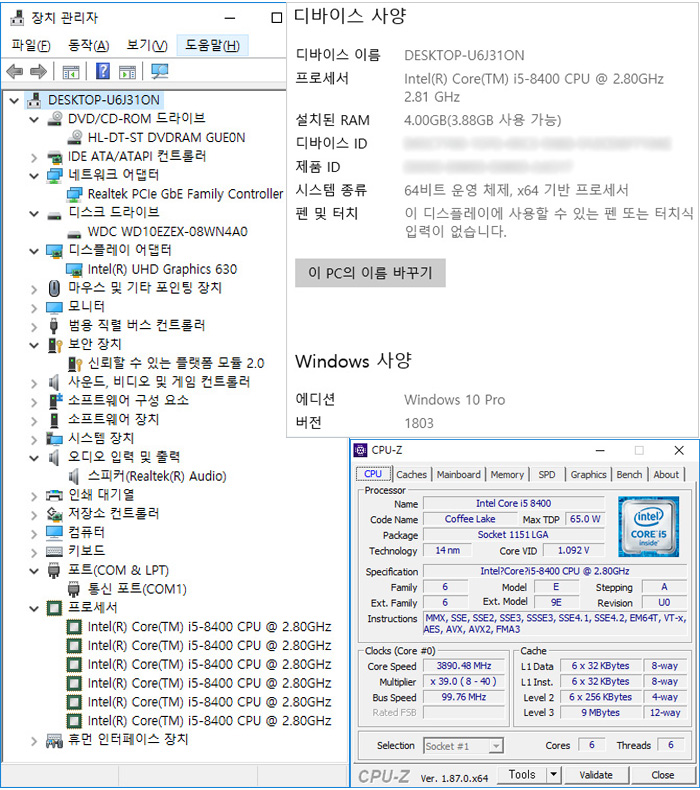Expand the sound, video and game controllers branch
This screenshot has height=790, width=700.
(34, 383)
